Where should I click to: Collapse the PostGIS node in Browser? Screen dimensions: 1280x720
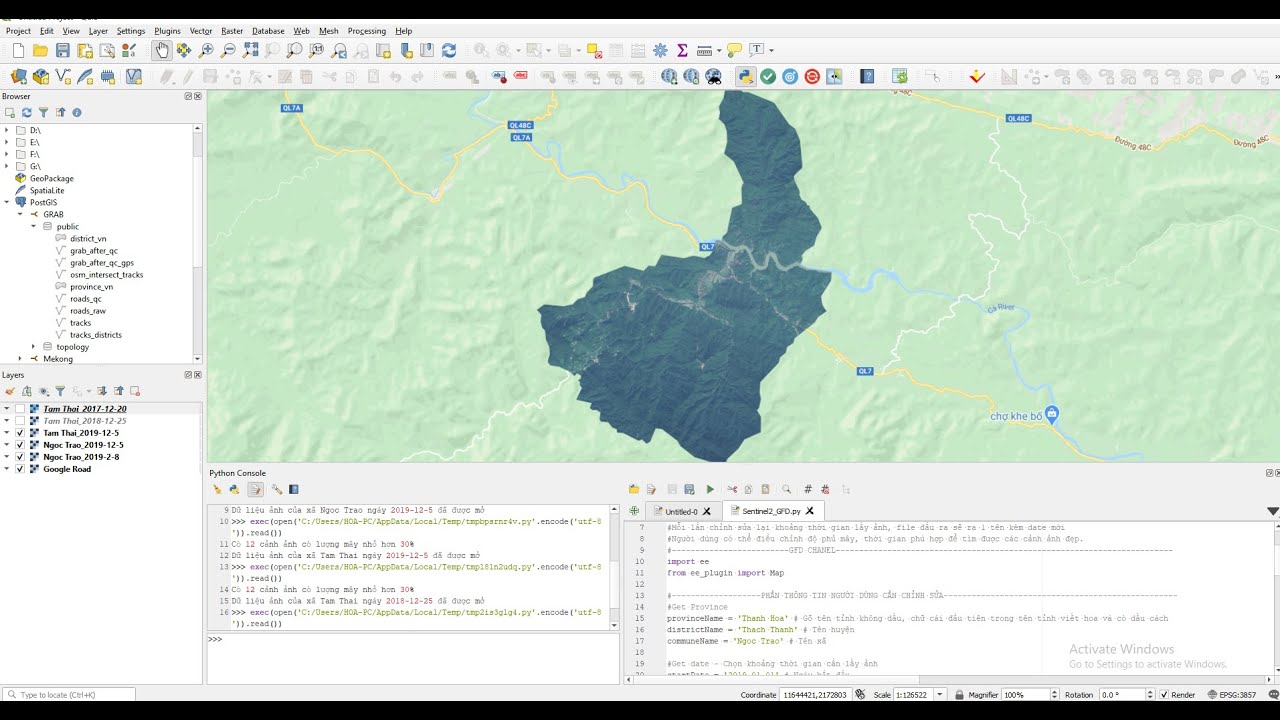click(x=7, y=202)
